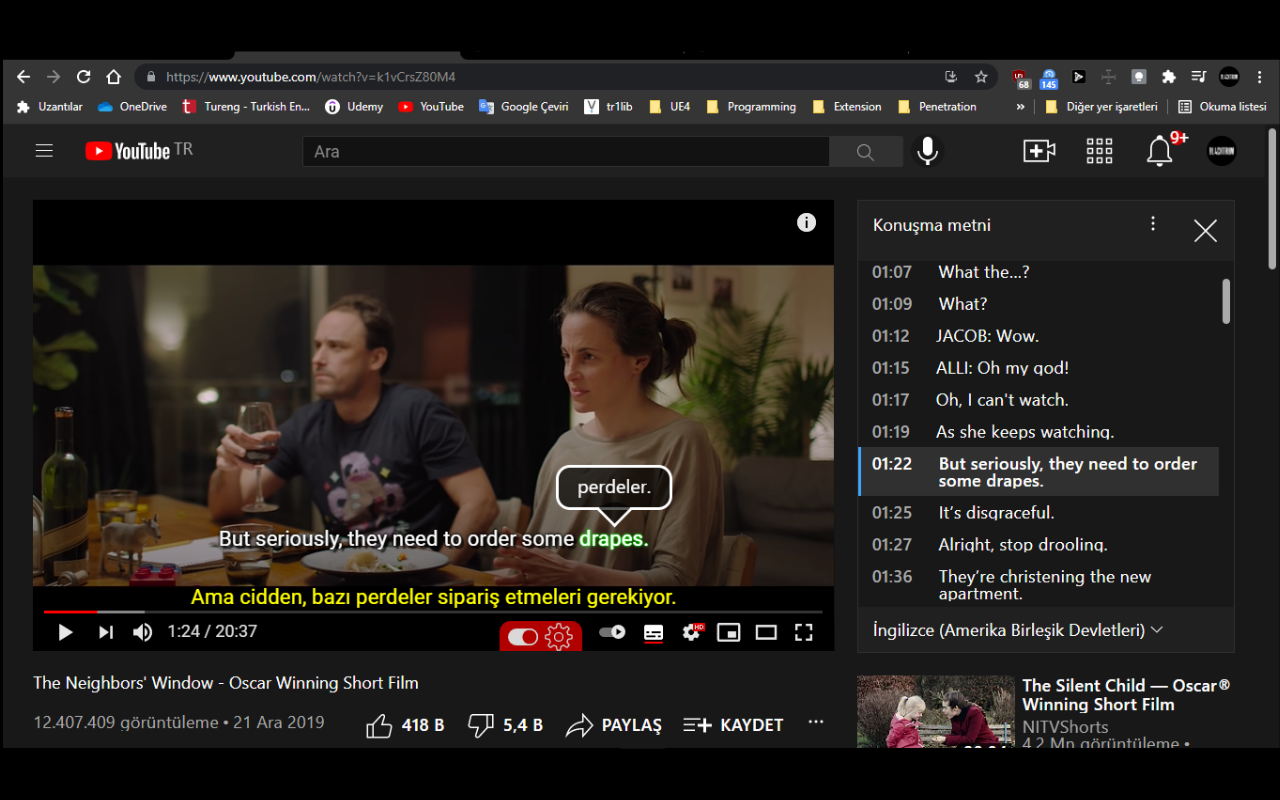Expand hidden bookmarks chevron
This screenshot has height=800, width=1280.
1020,107
